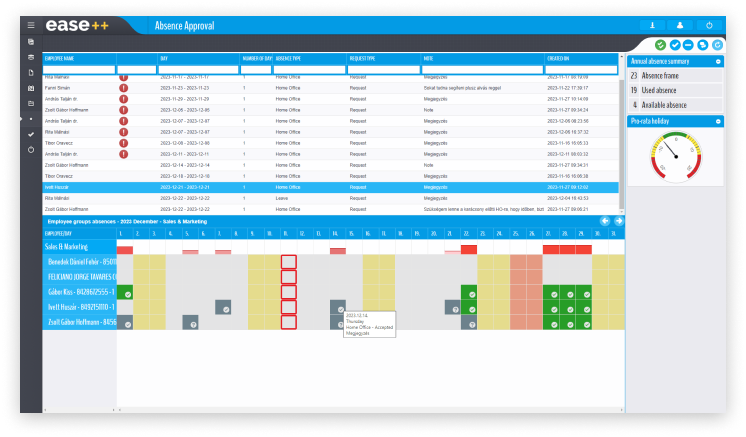Click the download icon in the top header
746x437 pixels.
pos(652,25)
